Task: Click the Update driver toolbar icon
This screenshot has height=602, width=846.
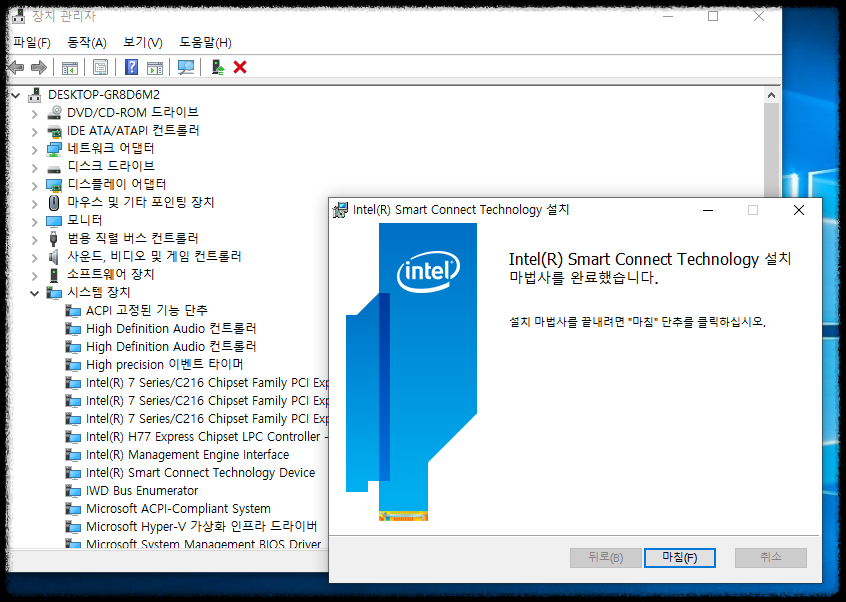Action: (x=217, y=67)
